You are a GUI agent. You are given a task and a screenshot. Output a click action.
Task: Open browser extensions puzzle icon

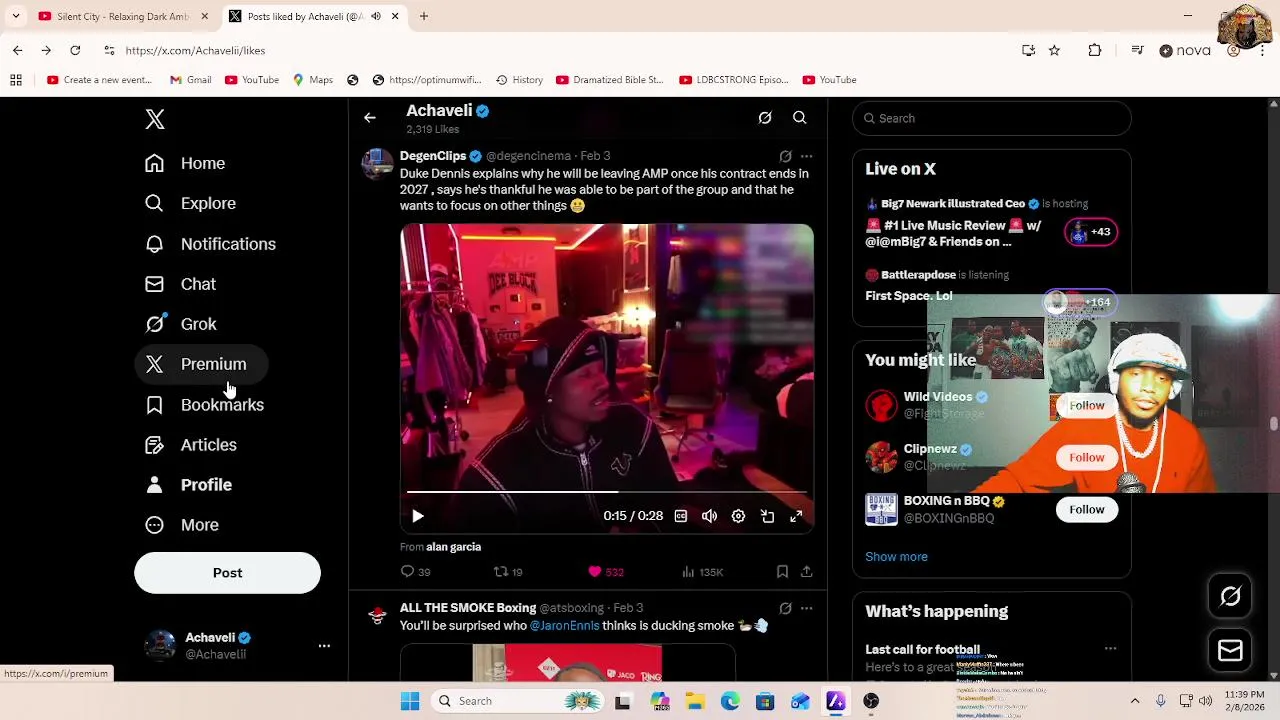[1095, 50]
